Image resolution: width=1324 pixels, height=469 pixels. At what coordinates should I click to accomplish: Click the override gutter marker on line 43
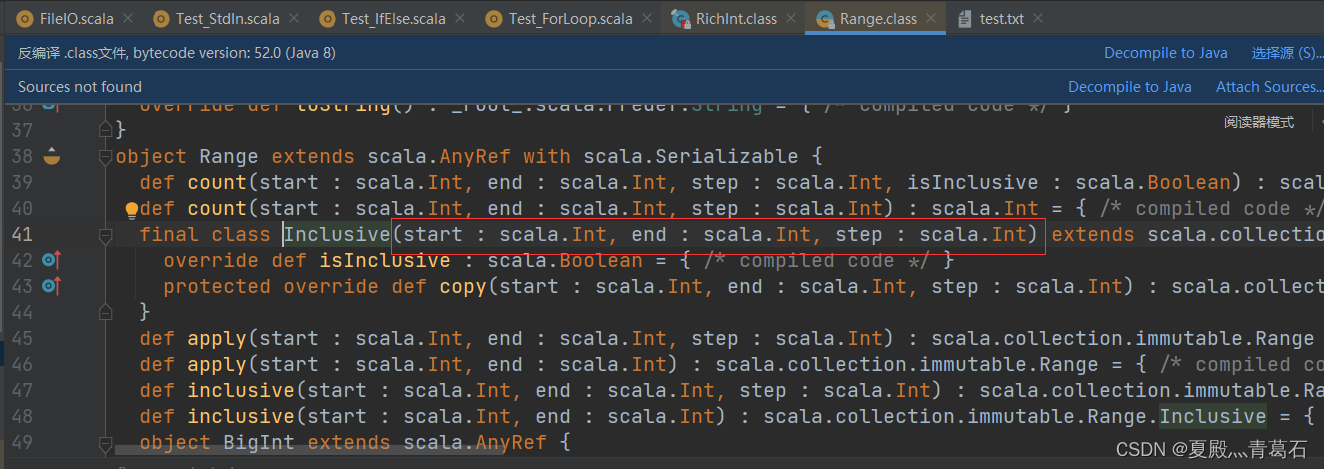[52, 286]
